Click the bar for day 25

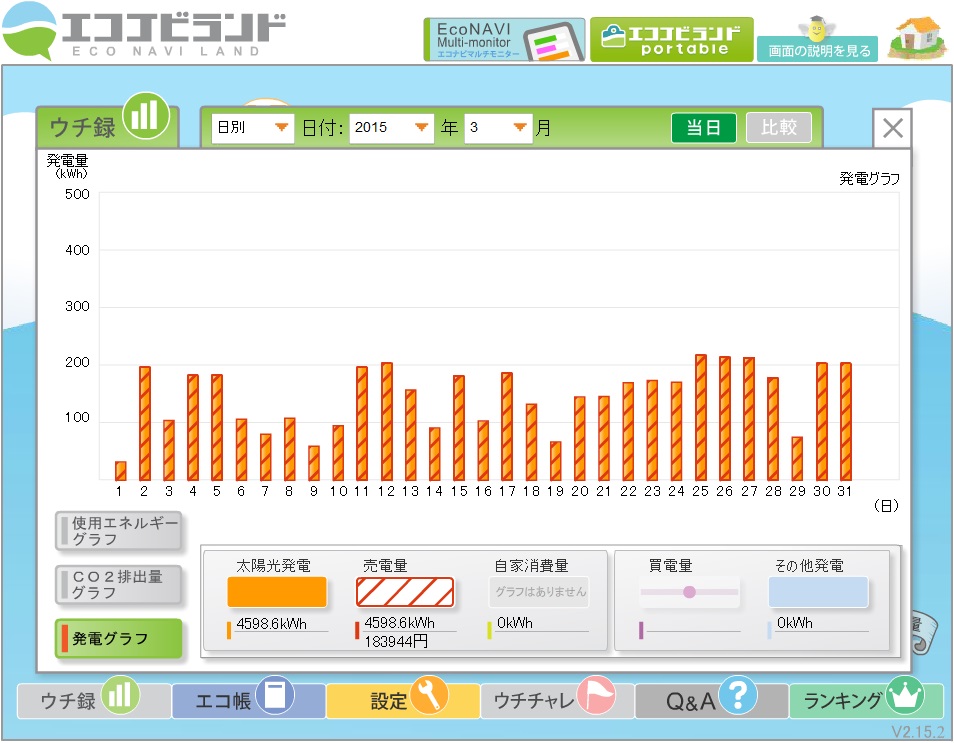pos(701,417)
